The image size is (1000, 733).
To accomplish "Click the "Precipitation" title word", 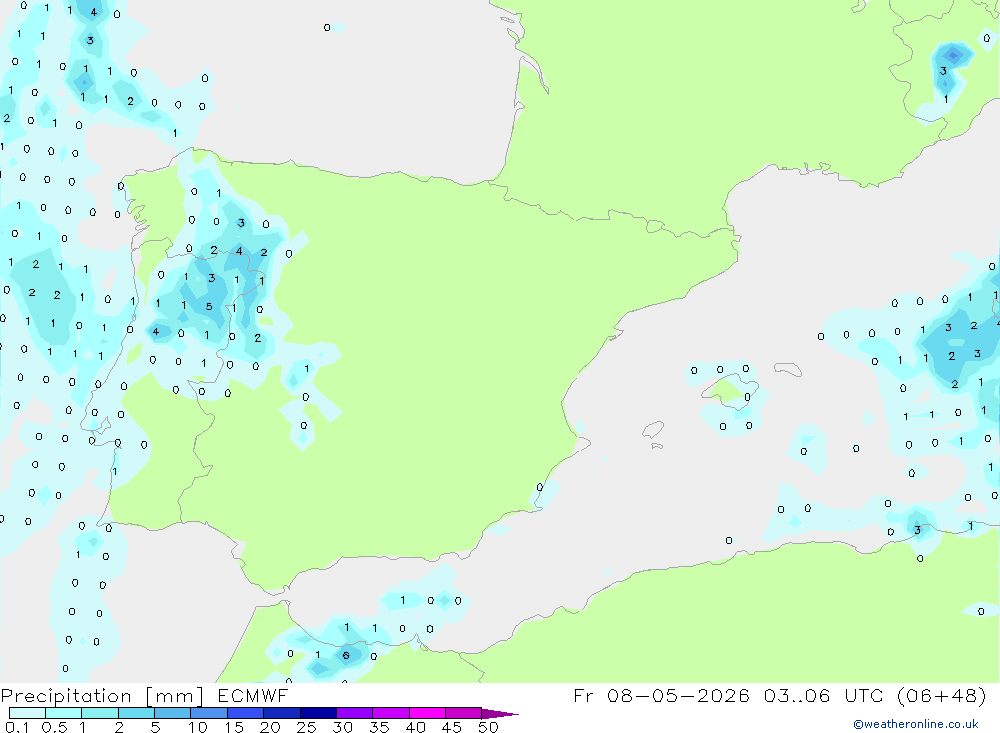I will [x=66, y=696].
